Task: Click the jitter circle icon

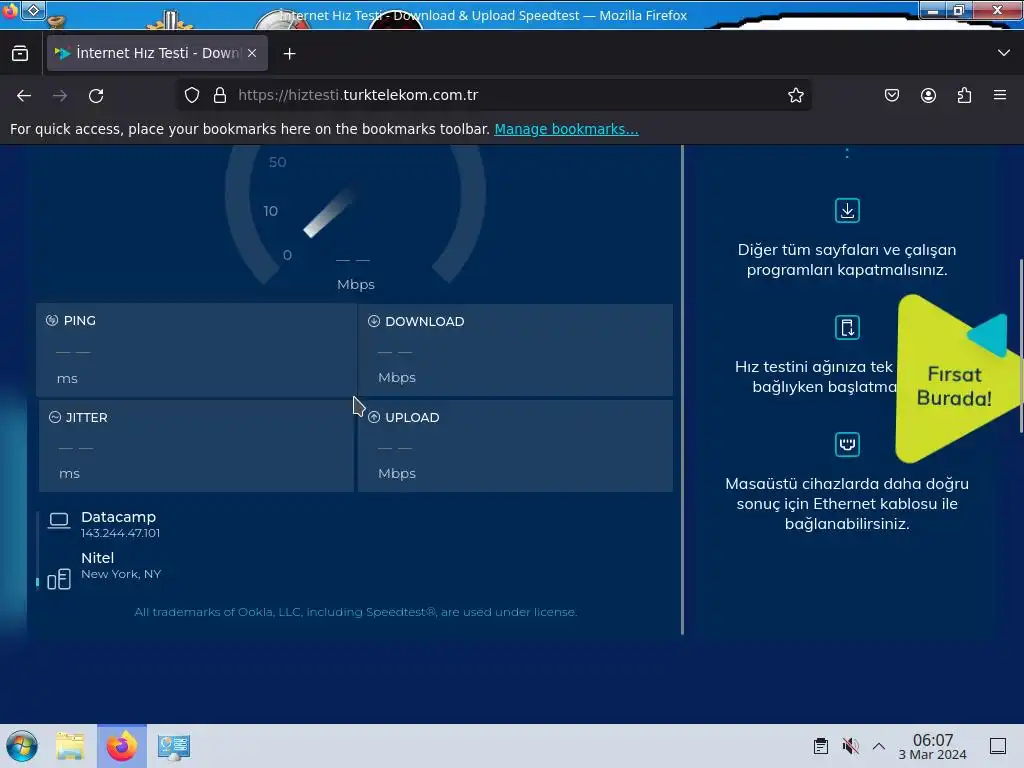Action: click(55, 417)
